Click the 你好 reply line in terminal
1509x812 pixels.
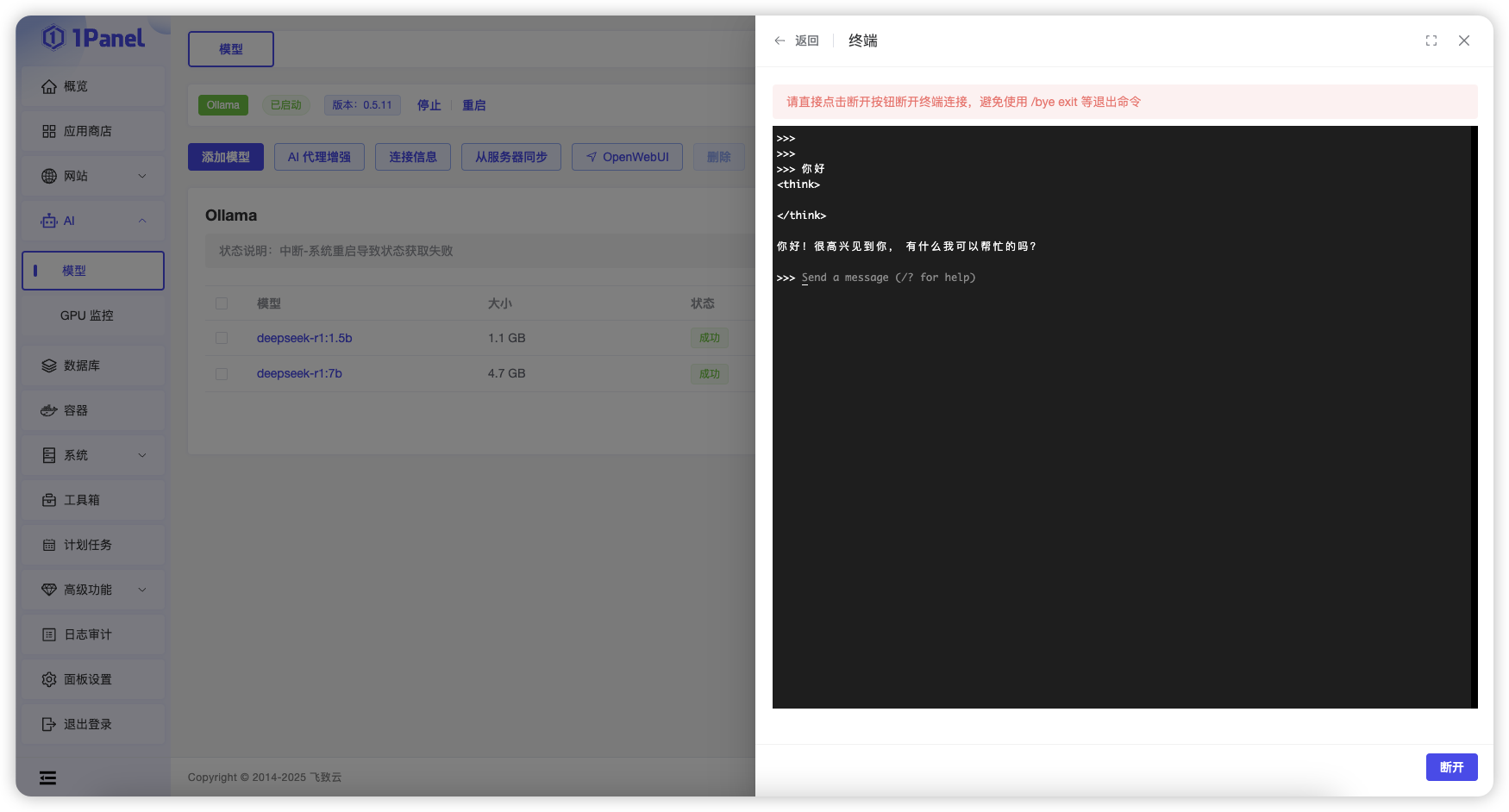click(907, 247)
